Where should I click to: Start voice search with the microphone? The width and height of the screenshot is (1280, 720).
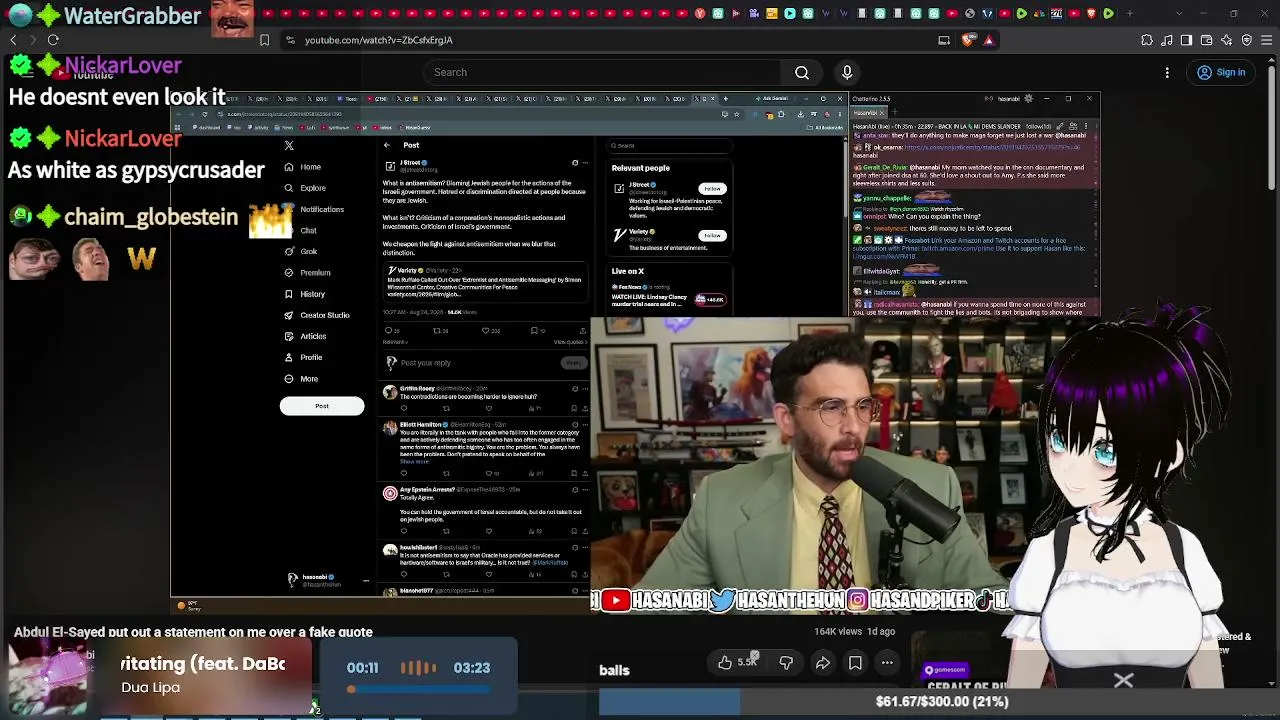tap(847, 72)
